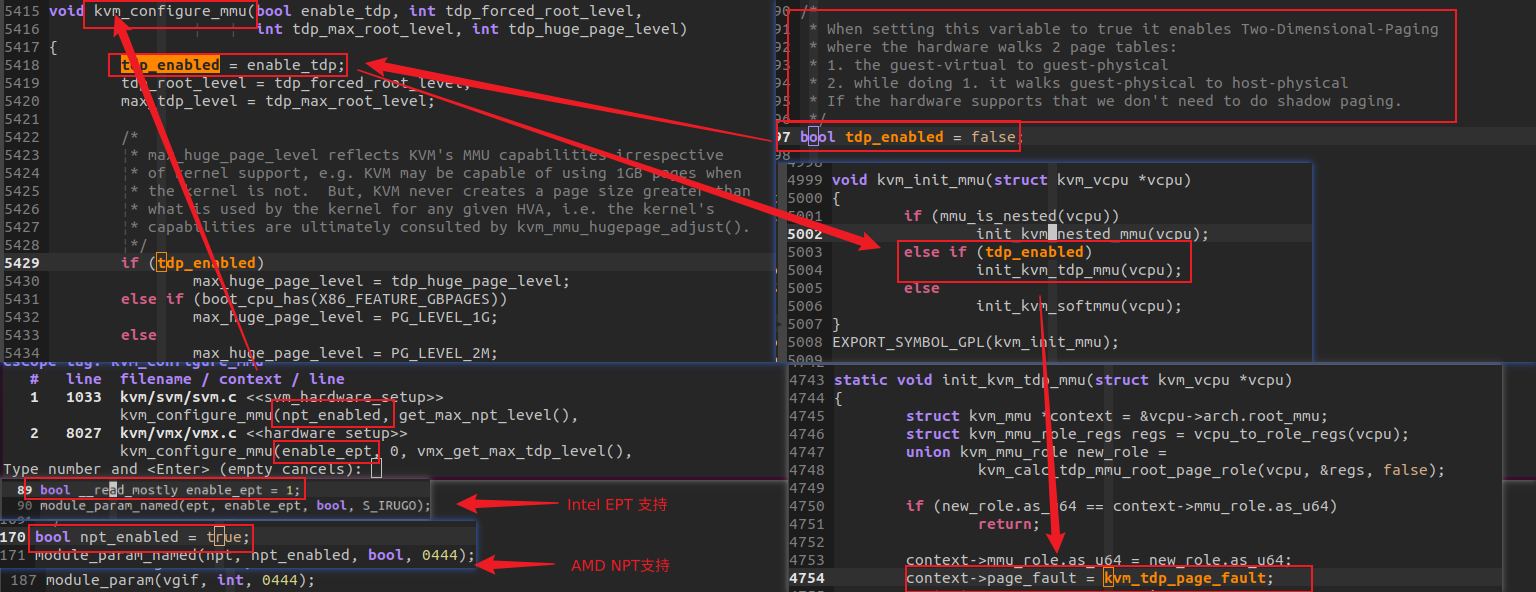Click mmu_is_nested(vcpu) on line 5000
The width and height of the screenshot is (1536, 592).
1025,216
